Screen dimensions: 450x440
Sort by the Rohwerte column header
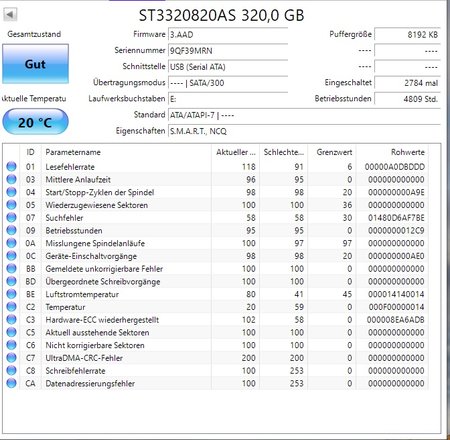point(392,152)
